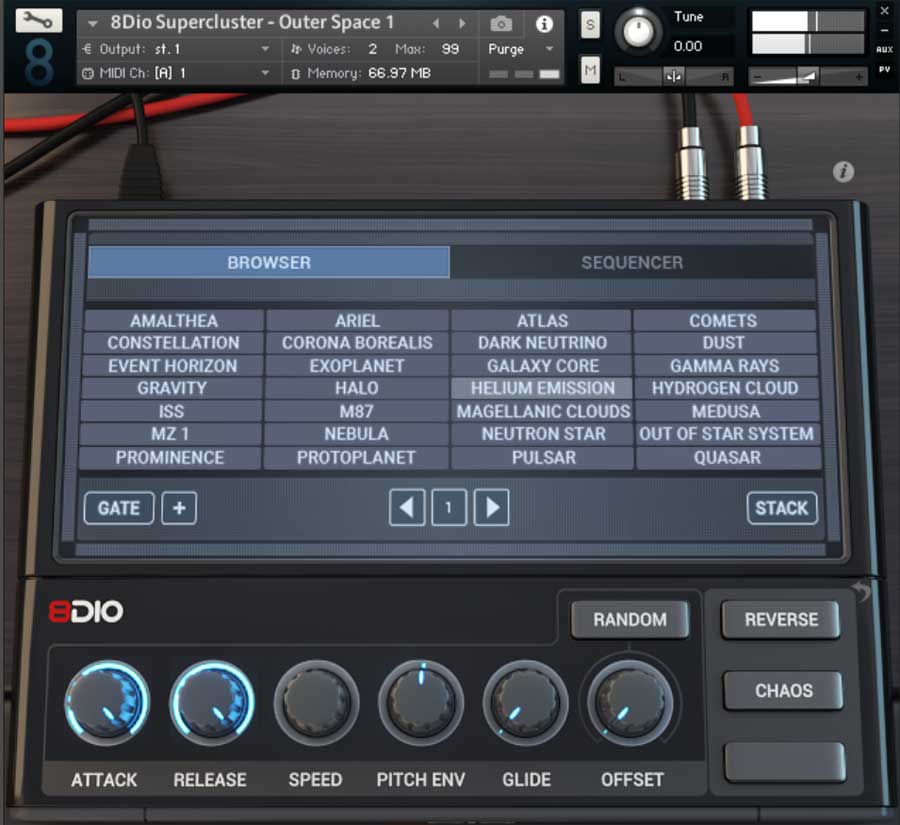Viewport: 900px width, 825px height.
Task: Toggle the GATE button
Action: pyautogui.click(x=119, y=508)
